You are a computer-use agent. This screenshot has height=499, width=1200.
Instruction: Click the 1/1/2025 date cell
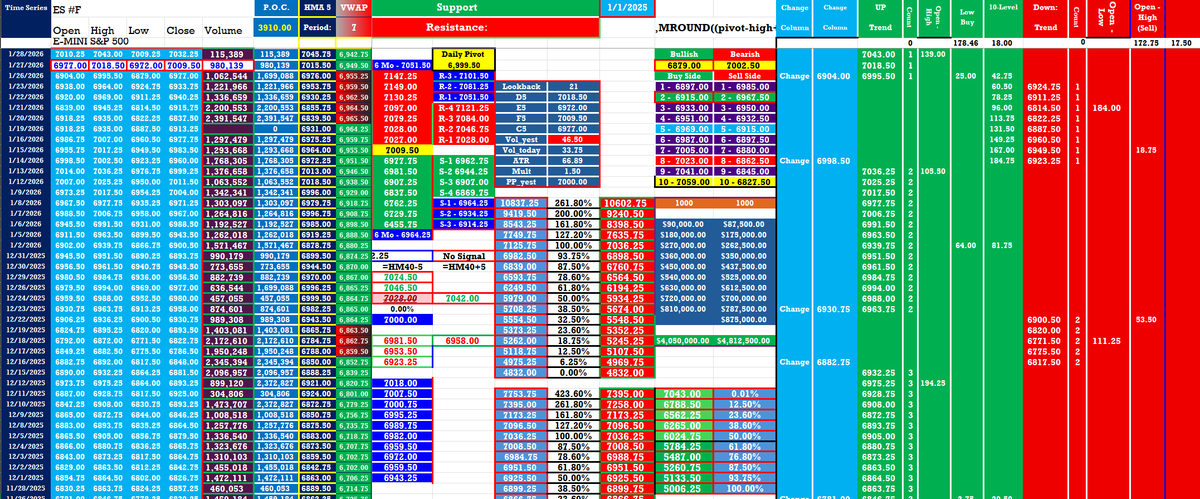(x=626, y=7)
